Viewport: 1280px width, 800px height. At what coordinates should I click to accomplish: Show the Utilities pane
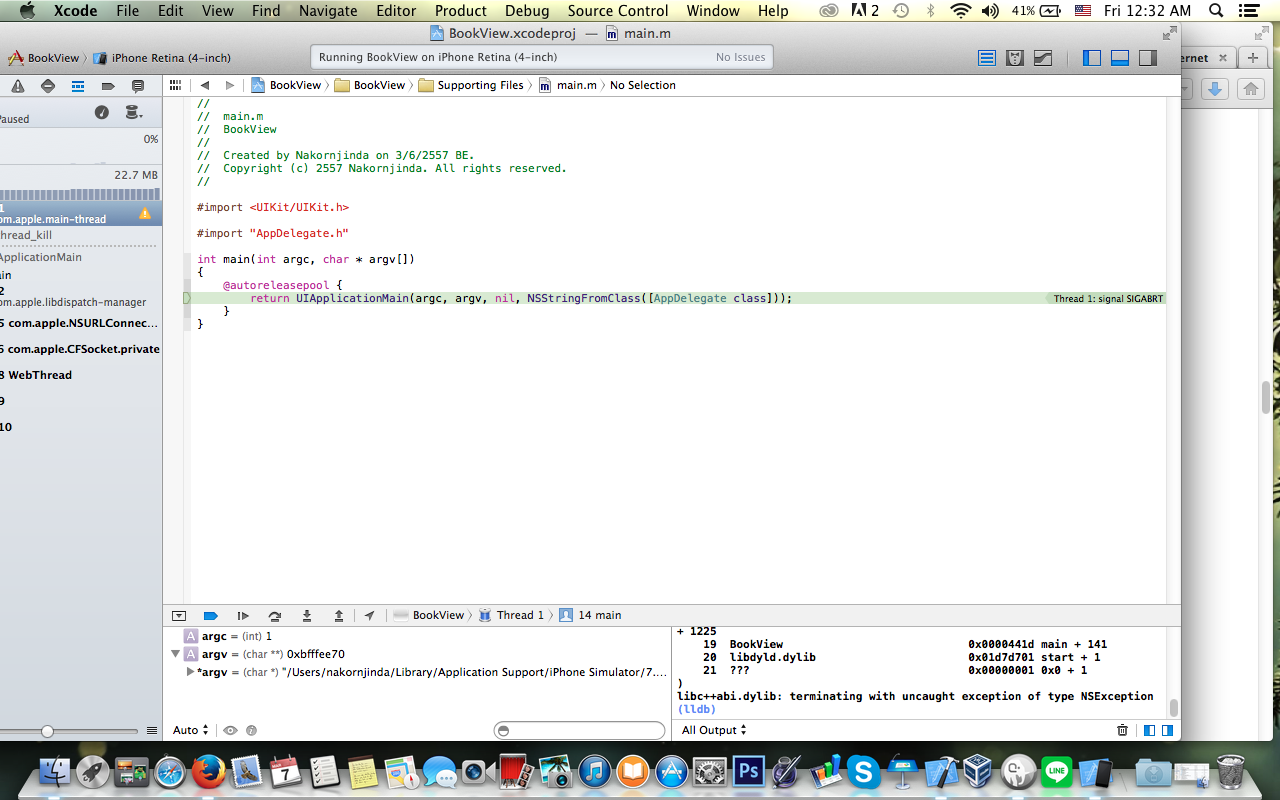(x=1148, y=58)
